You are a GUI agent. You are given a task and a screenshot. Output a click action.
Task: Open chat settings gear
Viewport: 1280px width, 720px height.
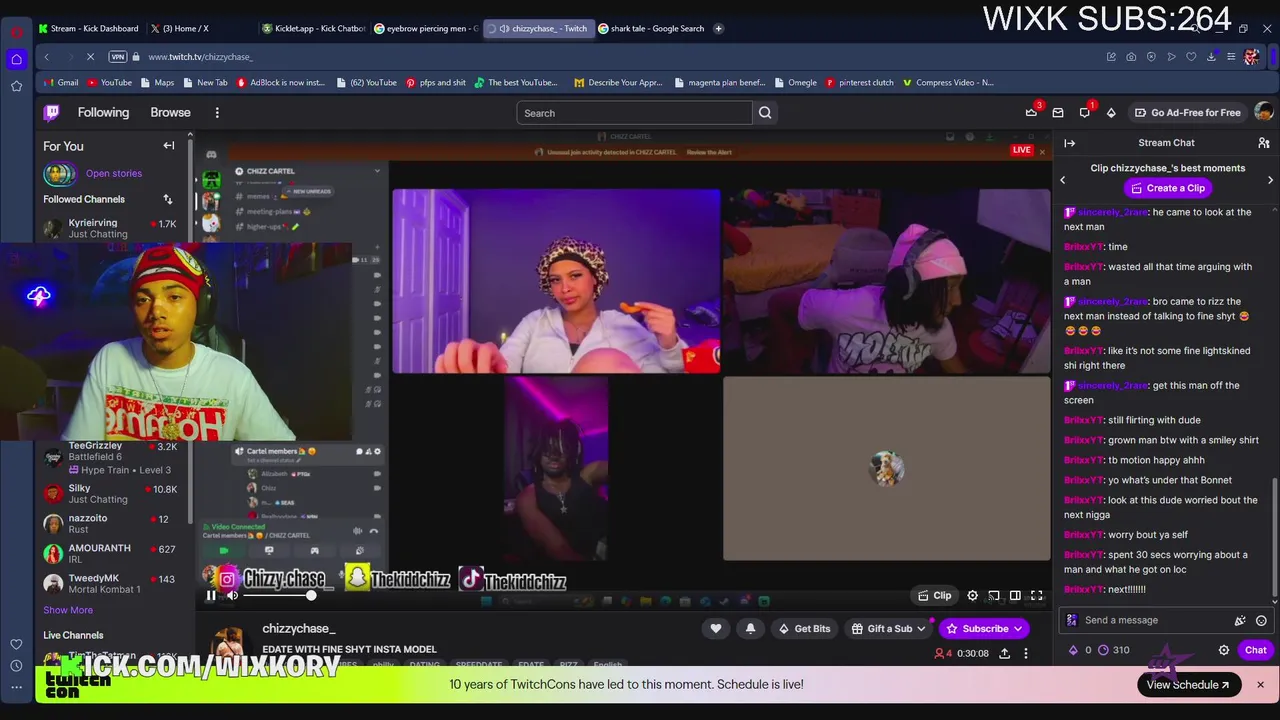point(1224,650)
